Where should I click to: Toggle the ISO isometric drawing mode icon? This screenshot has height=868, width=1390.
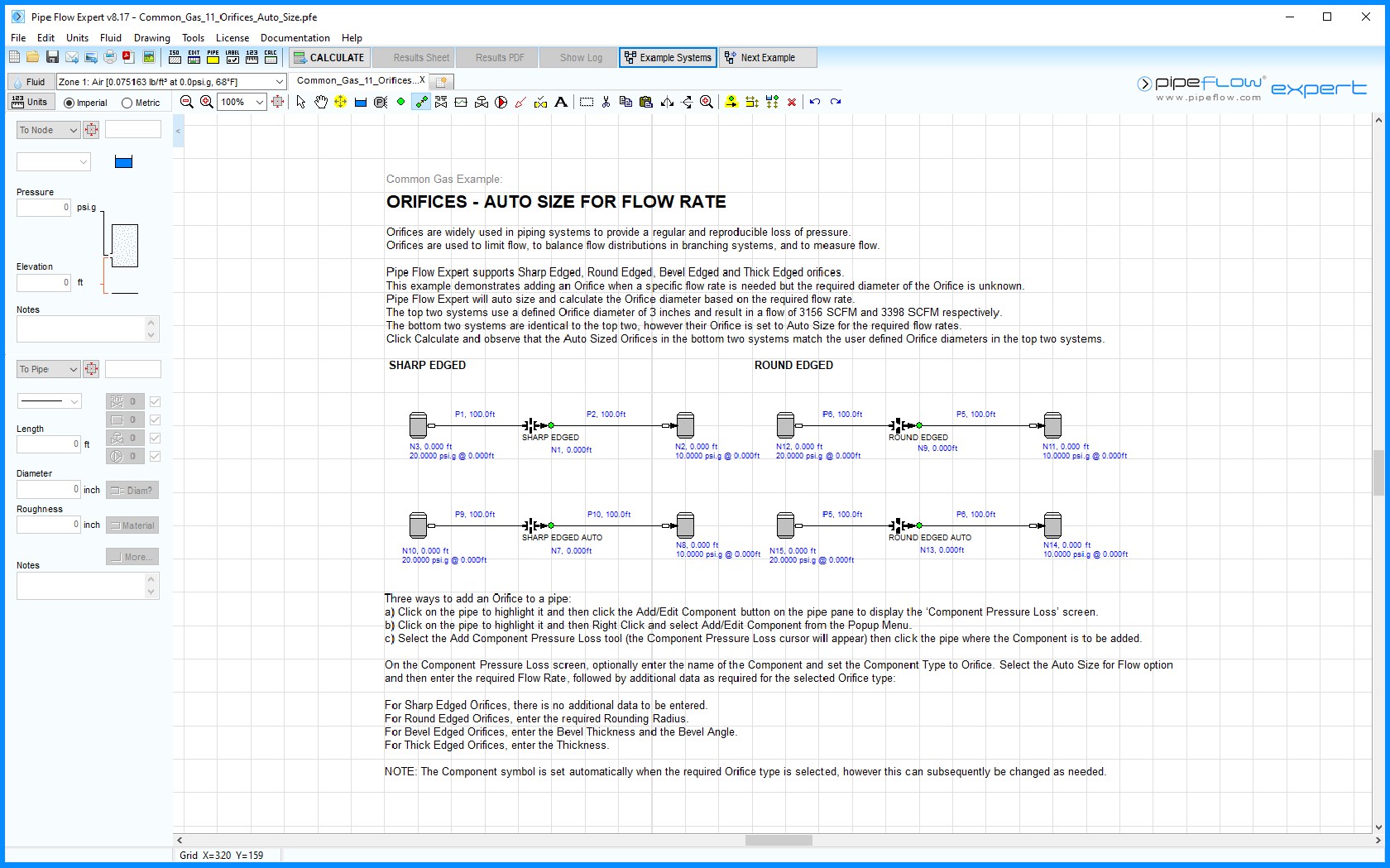(175, 57)
